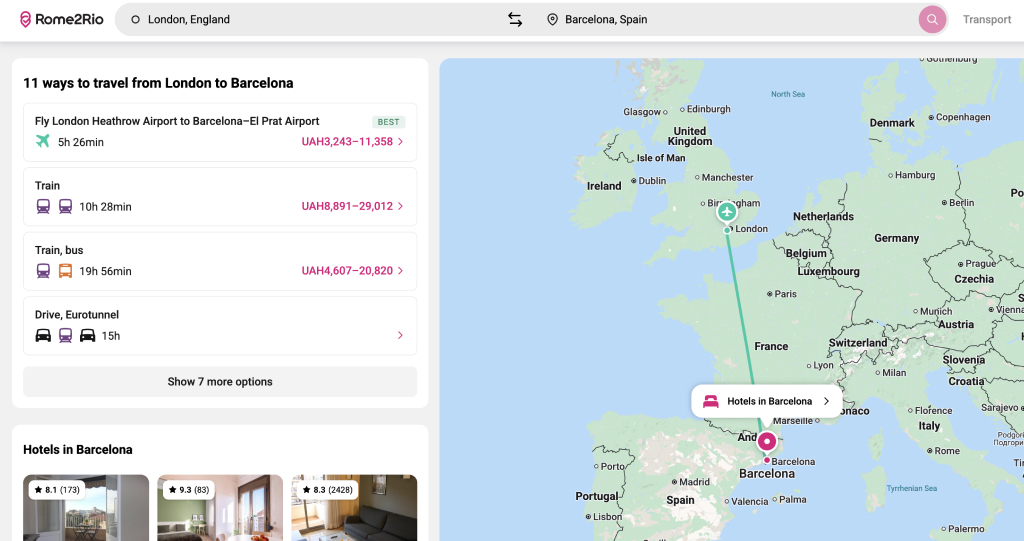Screen dimensions: 1024x541
Task: Click the 11 ways to travel heading
Action: (x=158, y=83)
